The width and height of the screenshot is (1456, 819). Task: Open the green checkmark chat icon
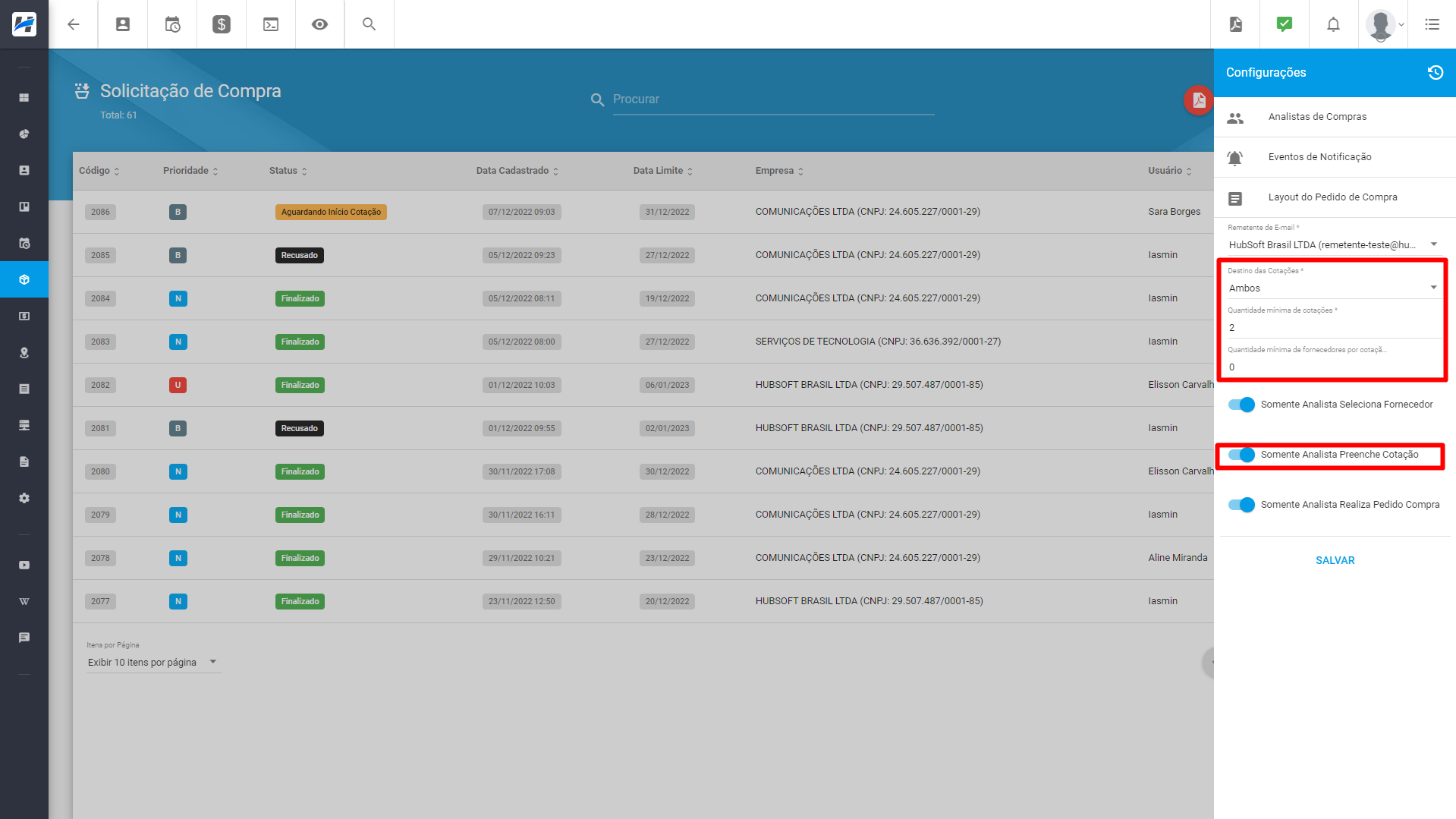point(1284,24)
